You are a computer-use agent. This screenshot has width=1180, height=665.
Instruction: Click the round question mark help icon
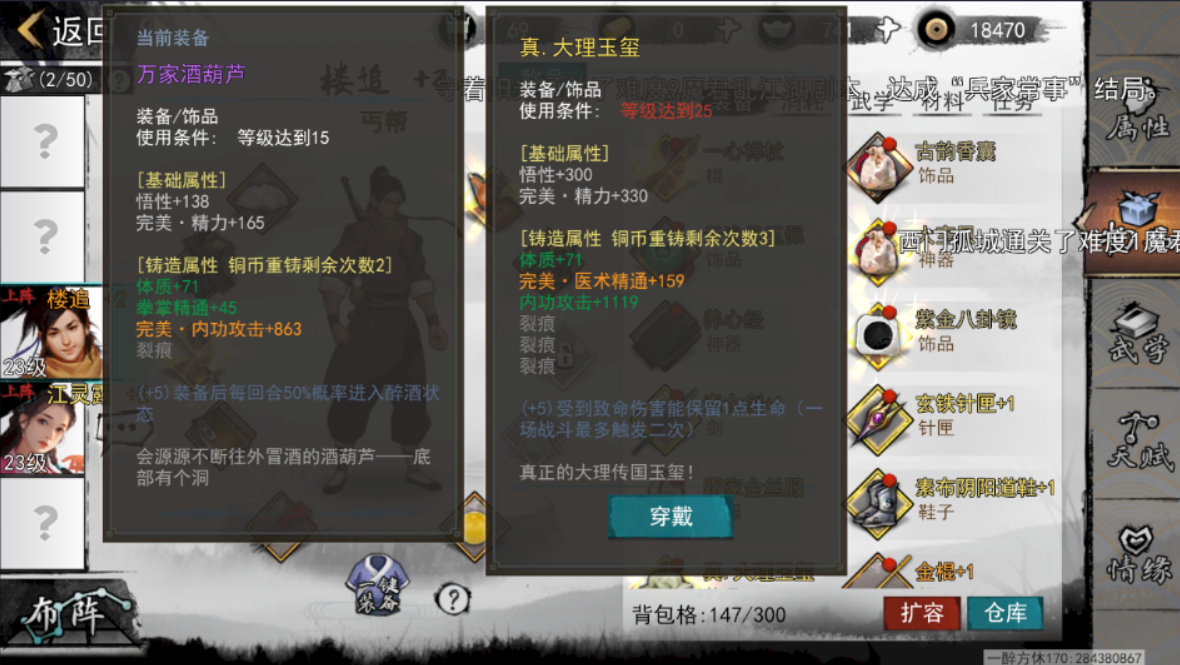pyautogui.click(x=453, y=600)
